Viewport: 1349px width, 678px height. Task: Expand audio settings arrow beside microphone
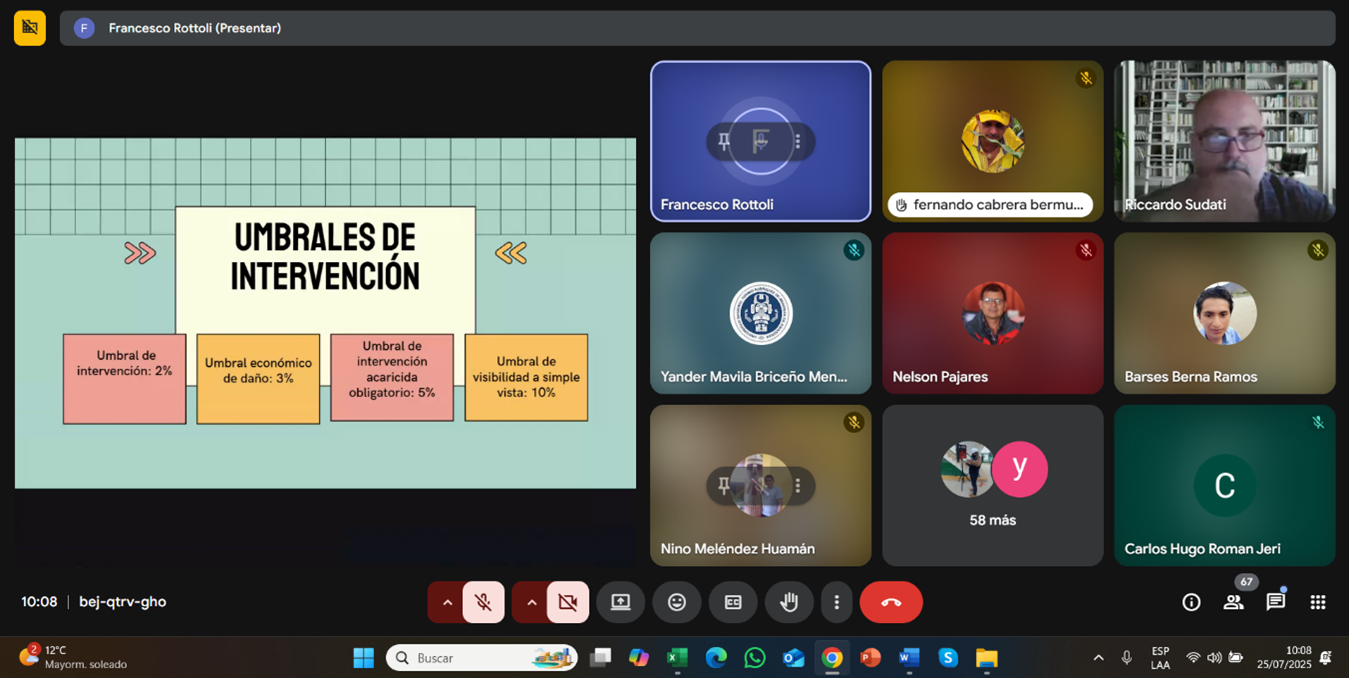coord(447,602)
